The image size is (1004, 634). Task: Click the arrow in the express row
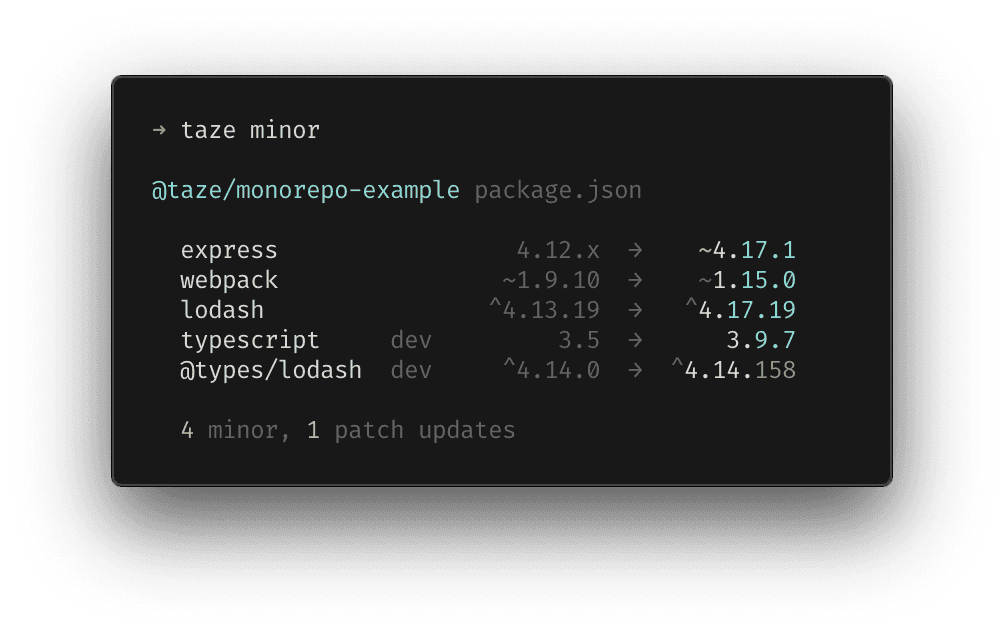(x=635, y=250)
